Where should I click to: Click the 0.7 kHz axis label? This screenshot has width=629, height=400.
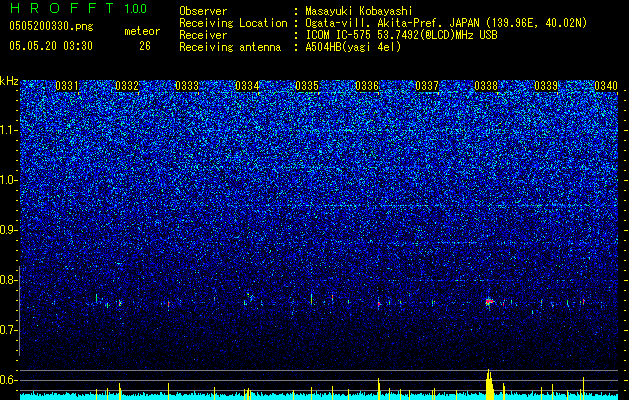coord(8,330)
